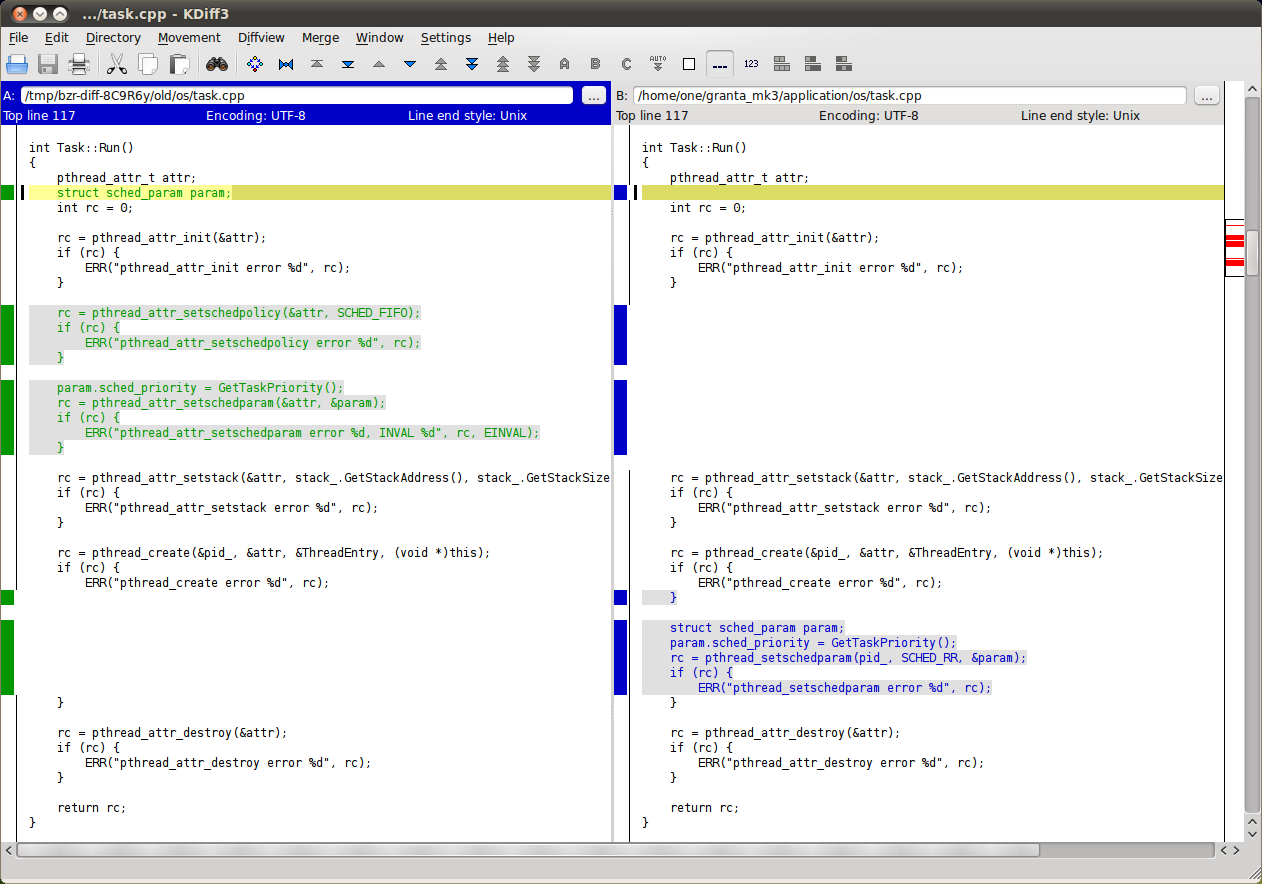1262x884 pixels.
Task: Open search with the binoculars Find icon
Action: (x=218, y=63)
